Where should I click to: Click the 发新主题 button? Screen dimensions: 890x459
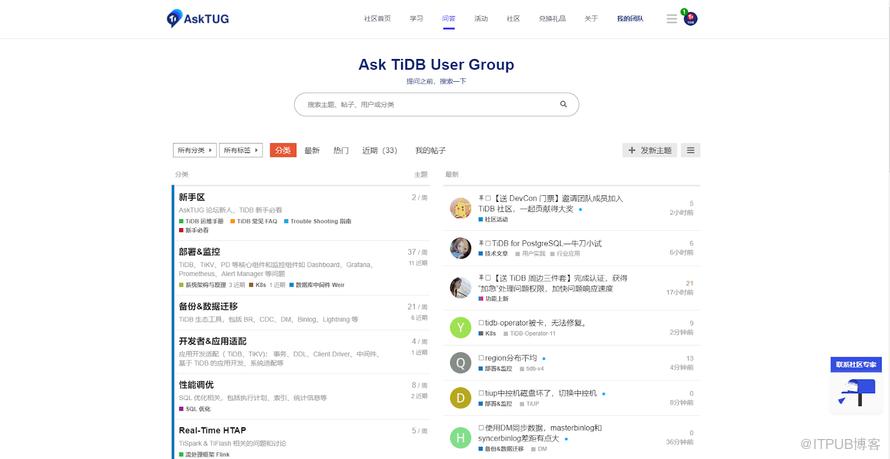tap(649, 150)
